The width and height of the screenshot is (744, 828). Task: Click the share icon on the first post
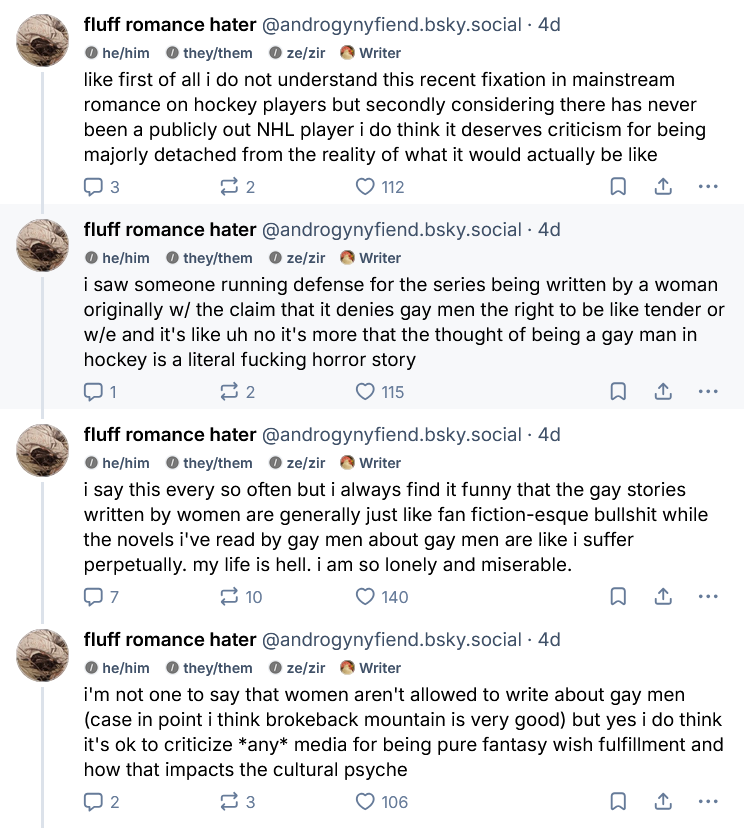click(x=663, y=186)
